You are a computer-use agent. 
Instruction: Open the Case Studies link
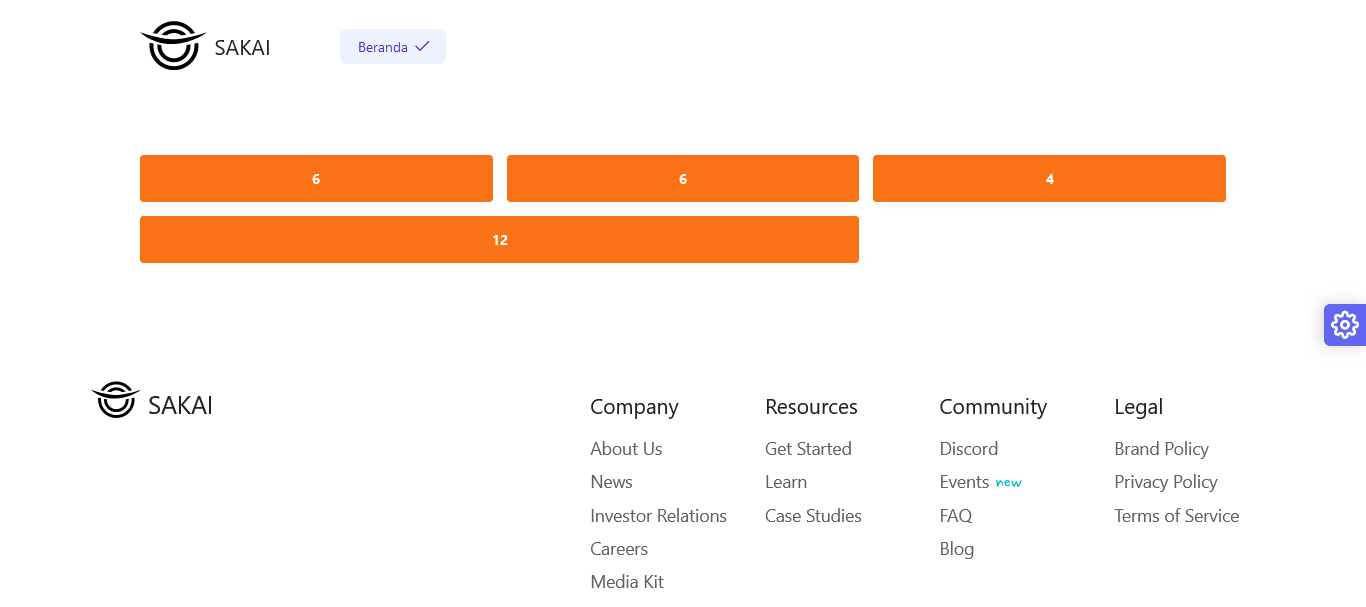coord(813,516)
